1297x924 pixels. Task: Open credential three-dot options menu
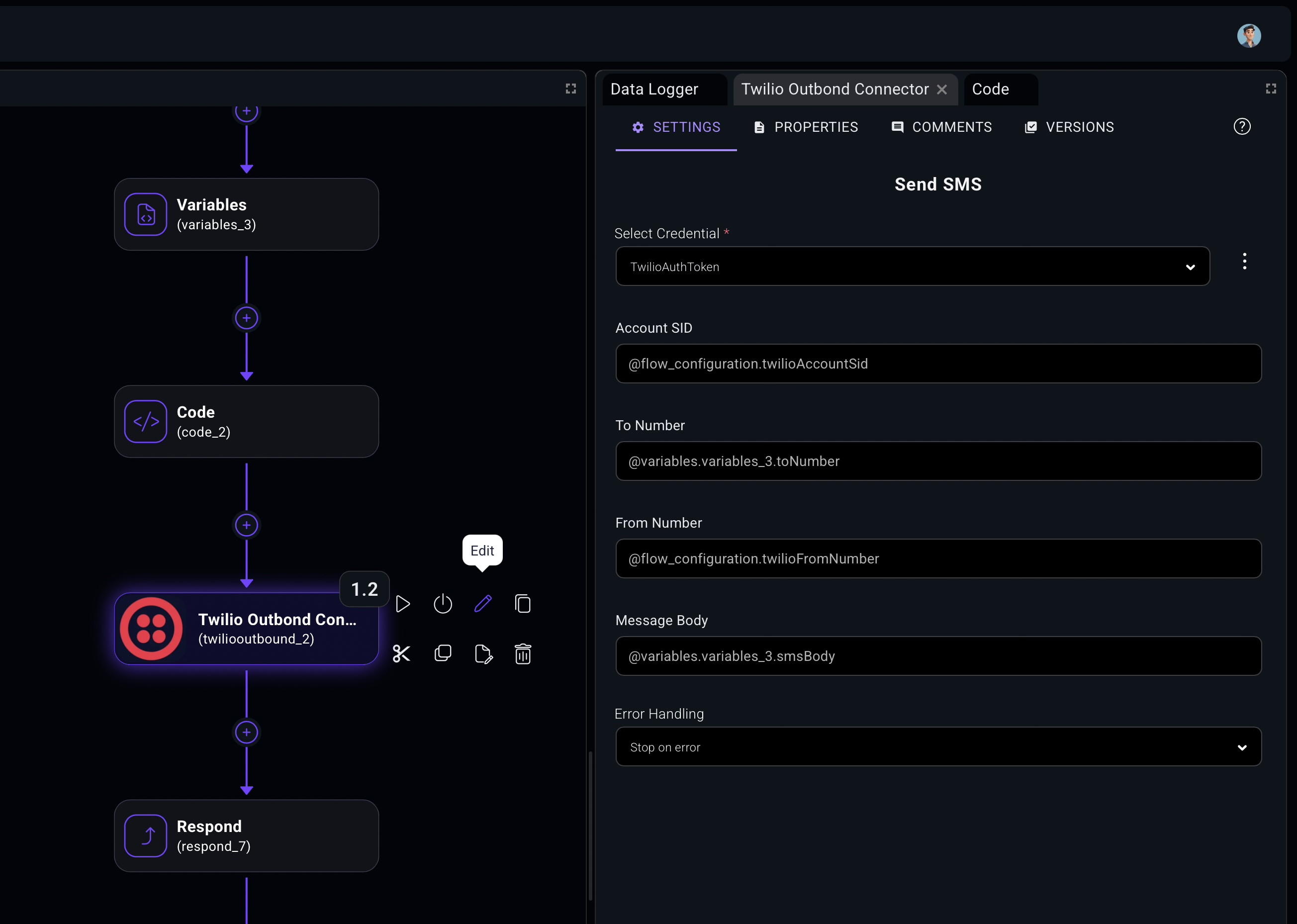point(1245,261)
